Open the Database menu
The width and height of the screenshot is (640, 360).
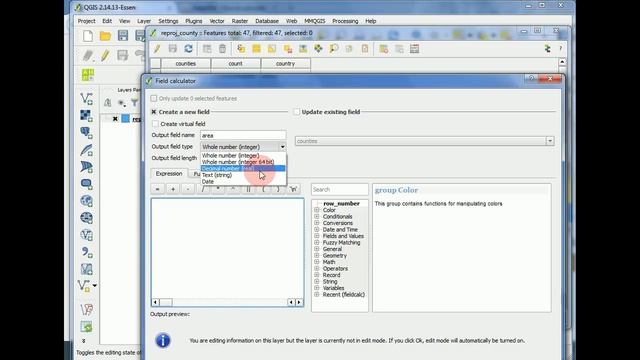[x=267, y=21]
